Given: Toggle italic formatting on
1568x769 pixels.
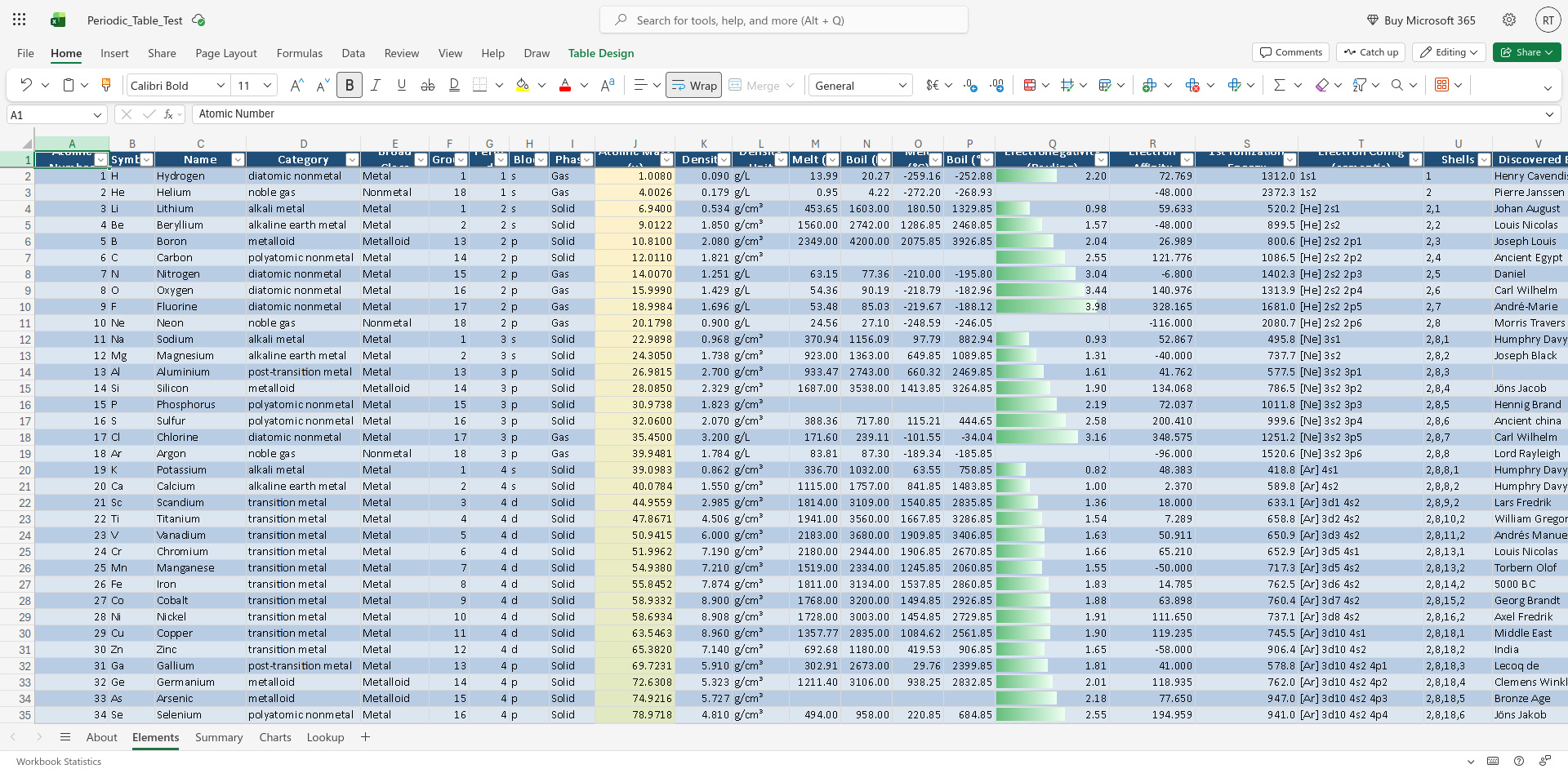Looking at the screenshot, I should click(376, 85).
